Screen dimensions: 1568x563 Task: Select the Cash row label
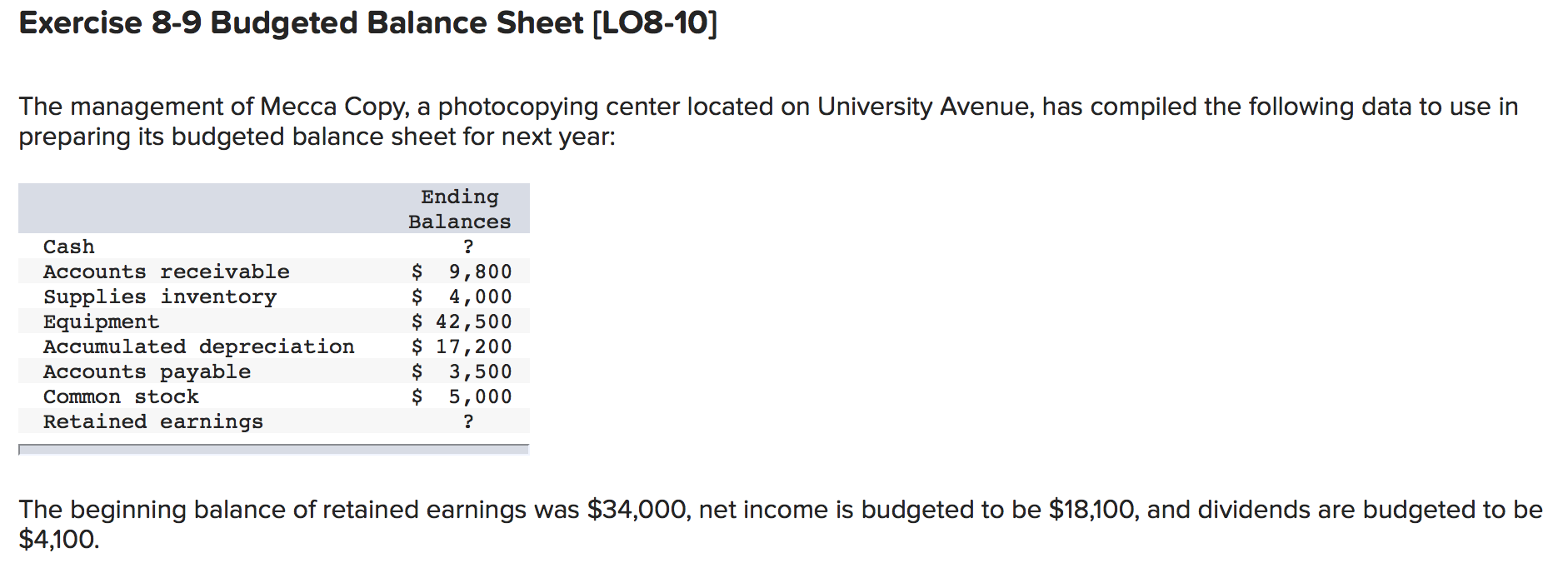click(69, 247)
